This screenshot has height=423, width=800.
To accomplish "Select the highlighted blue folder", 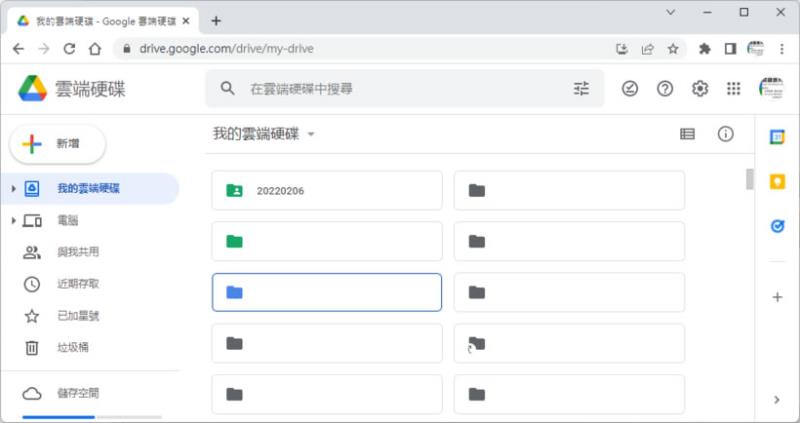I will [327, 292].
